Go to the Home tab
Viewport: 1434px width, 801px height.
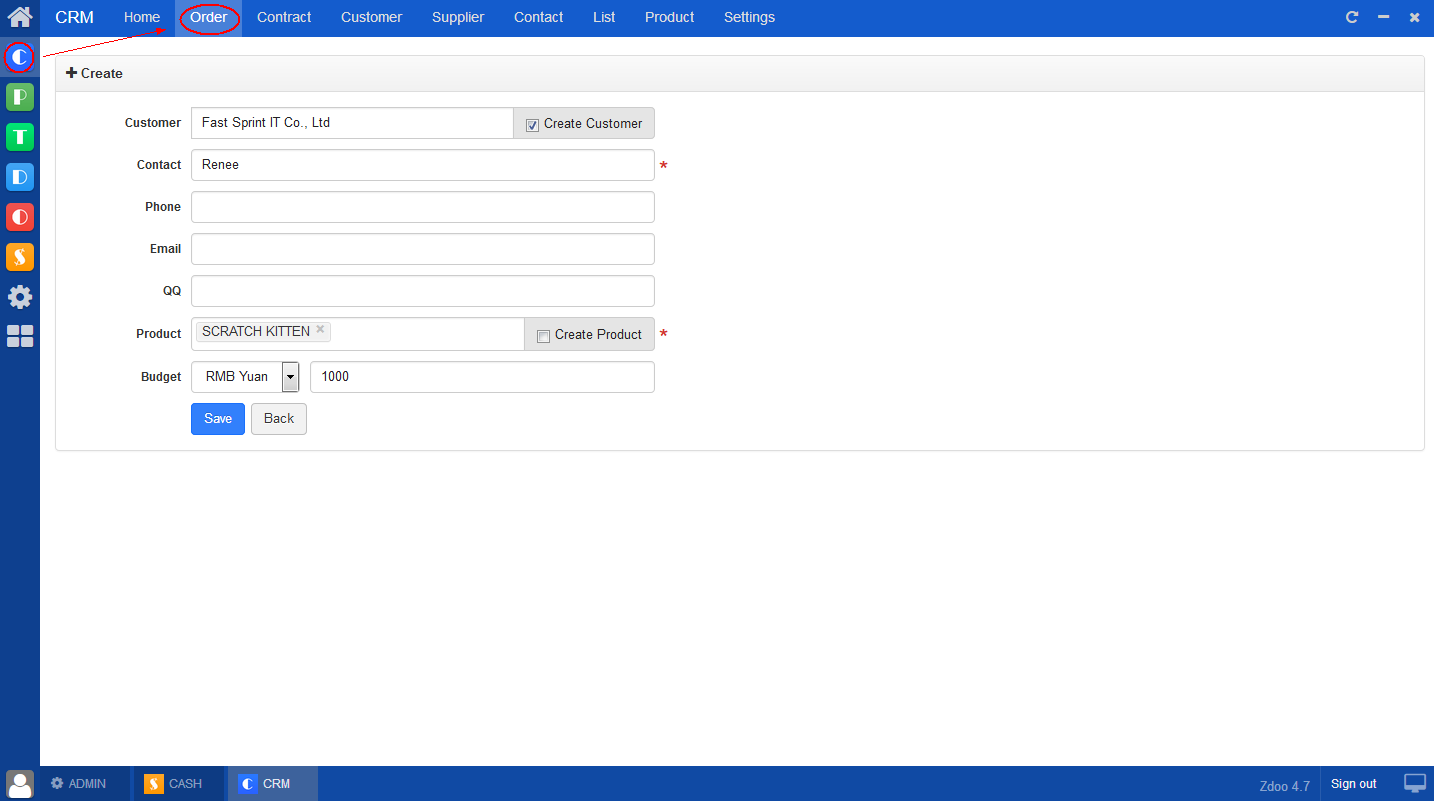(142, 17)
